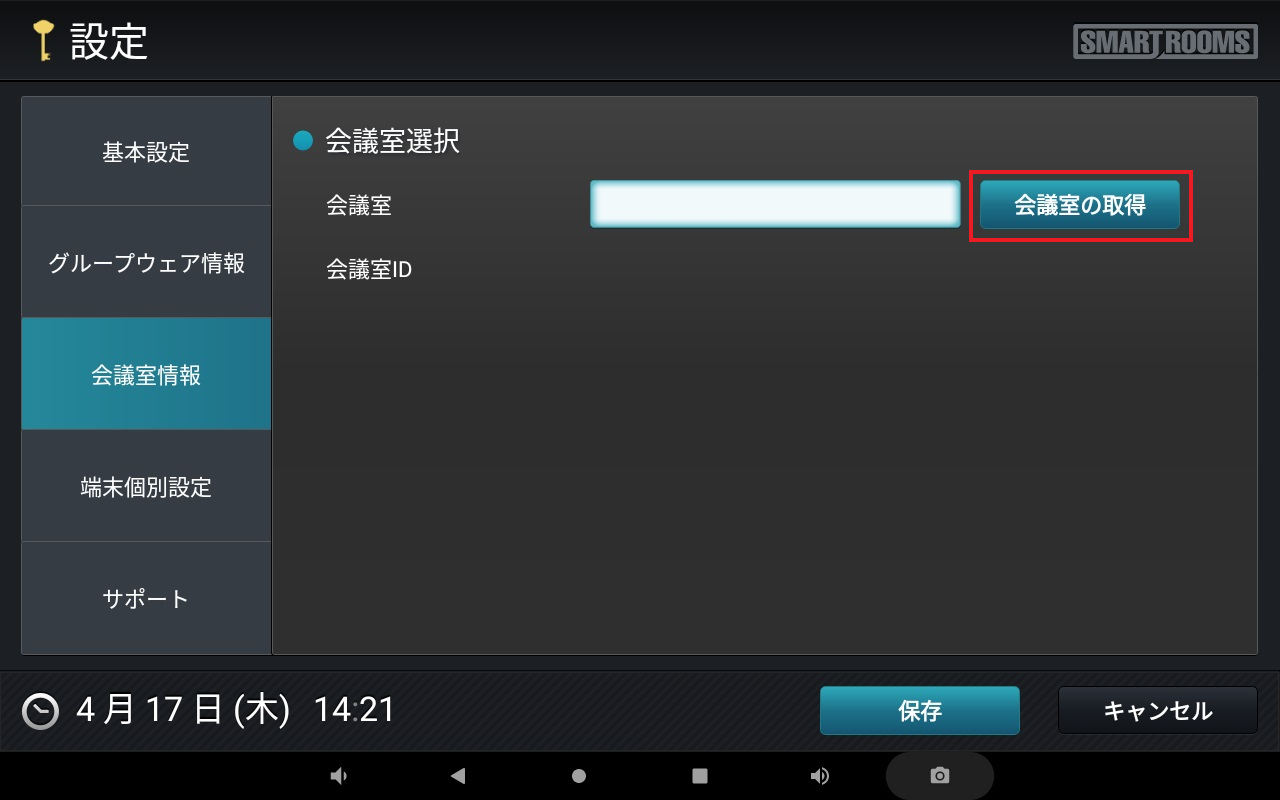Select the 会議室情報 tab
The height and width of the screenshot is (800, 1280).
click(146, 375)
